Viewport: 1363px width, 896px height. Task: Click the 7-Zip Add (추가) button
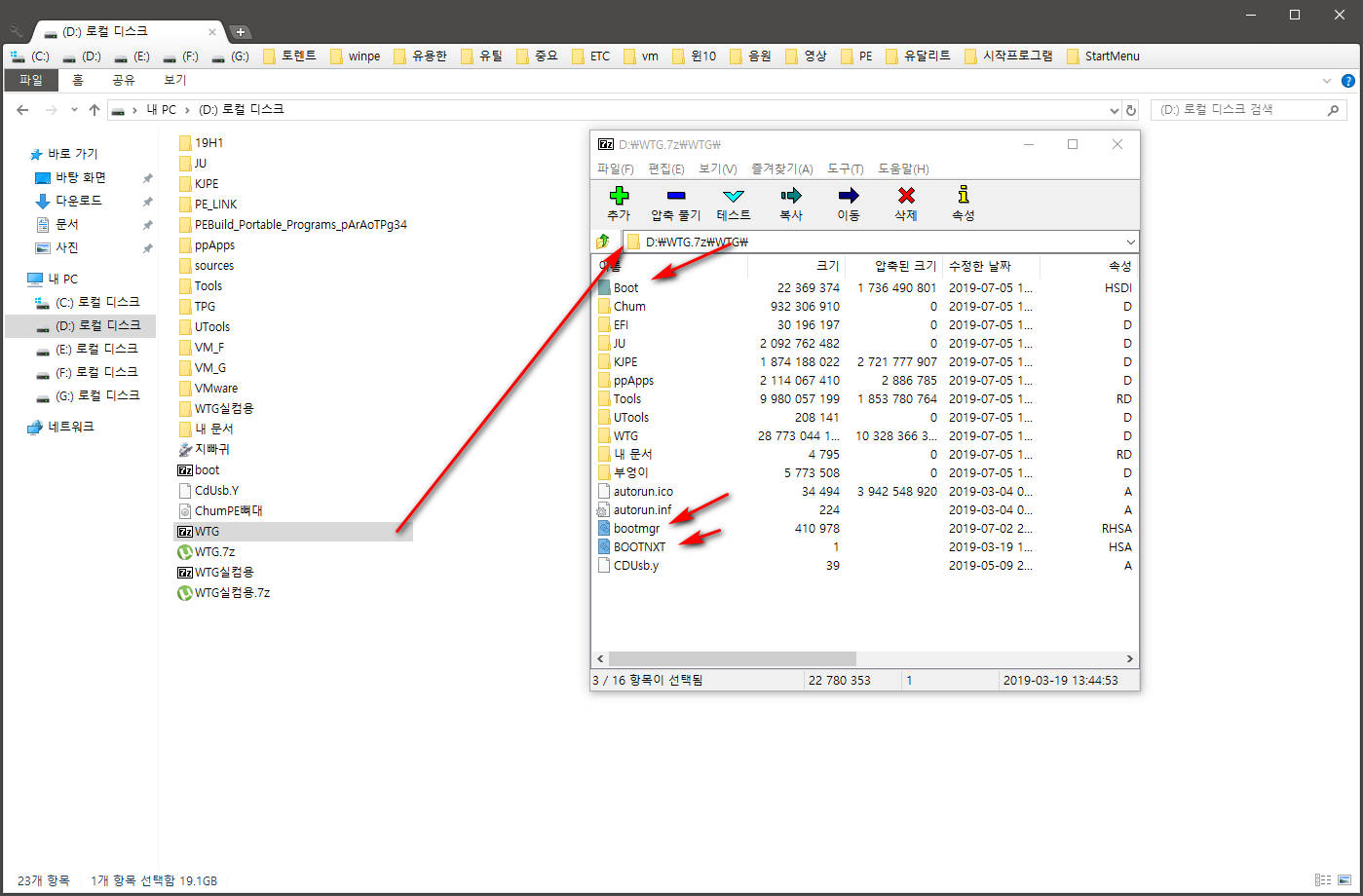pyautogui.click(x=619, y=205)
